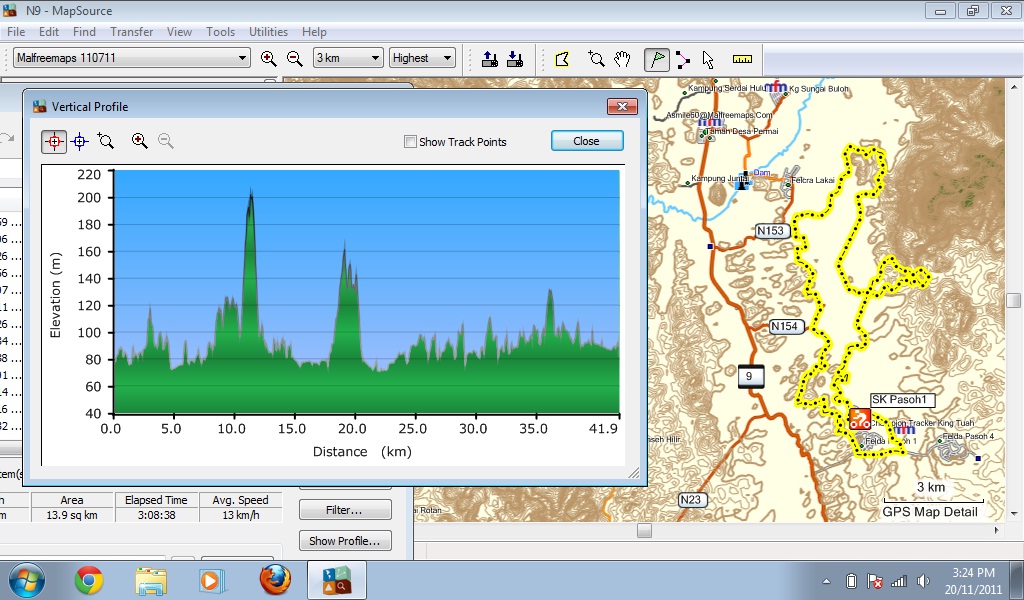Image resolution: width=1024 pixels, height=600 pixels.
Task: Click route 9 highway shield on map
Action: click(750, 377)
